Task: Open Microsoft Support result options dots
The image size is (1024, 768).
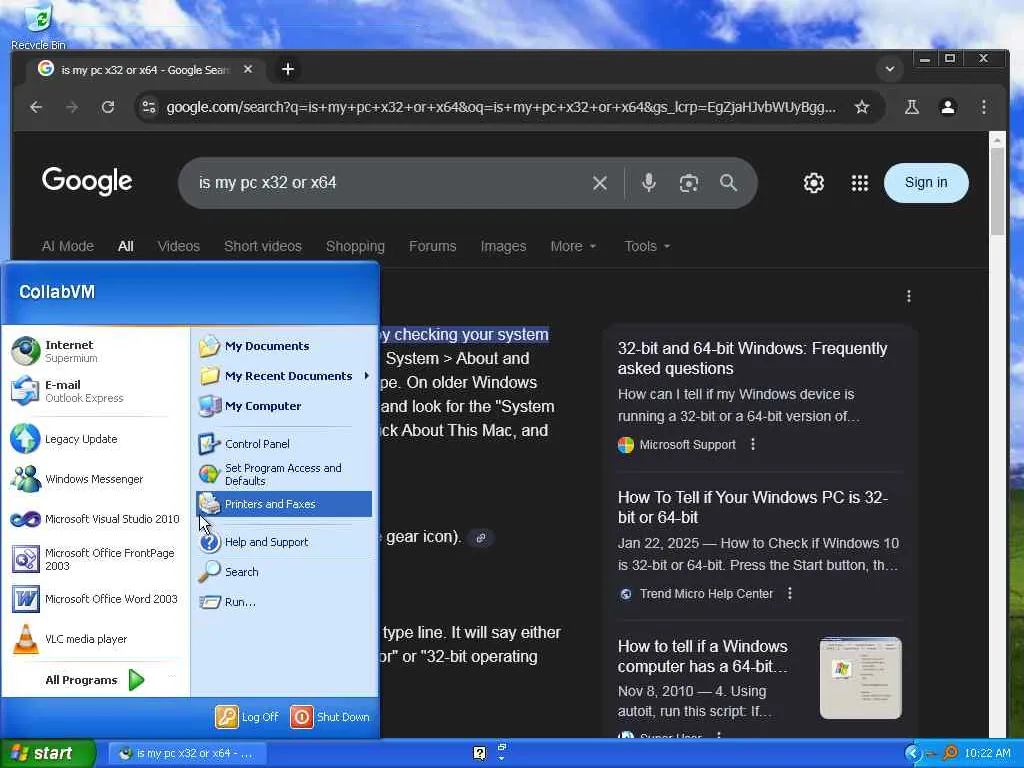Action: 753,444
